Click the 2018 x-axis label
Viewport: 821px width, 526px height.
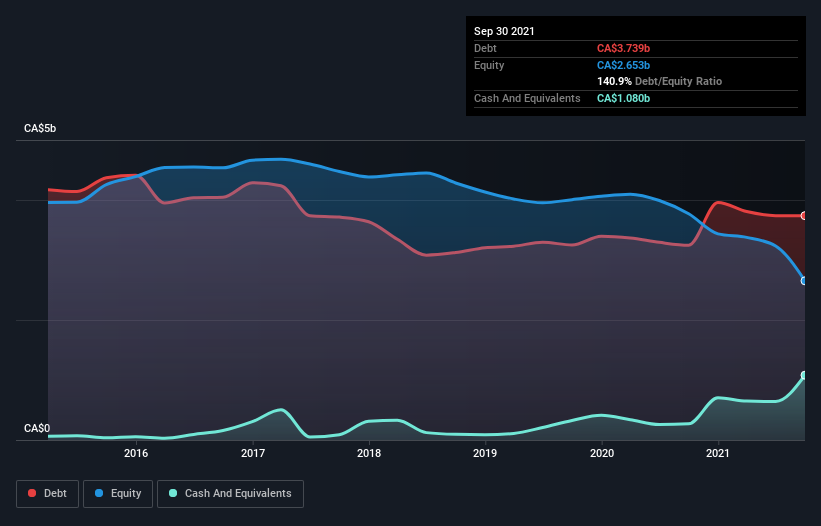tap(369, 453)
